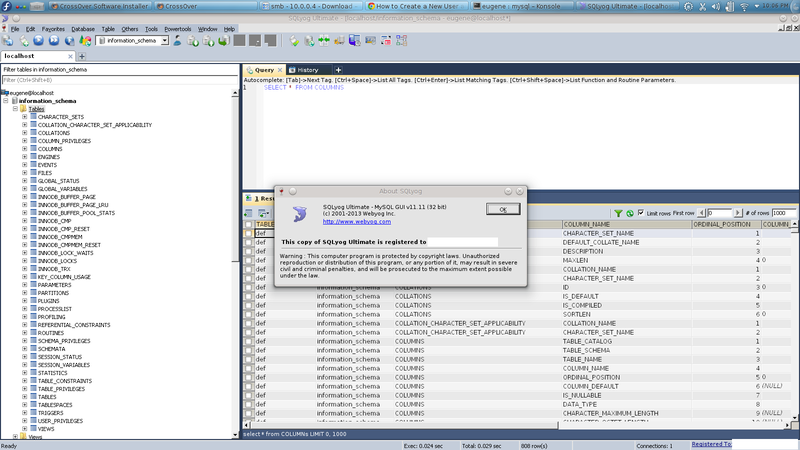
Task: Collapse the Tables folder node
Action: (15, 109)
